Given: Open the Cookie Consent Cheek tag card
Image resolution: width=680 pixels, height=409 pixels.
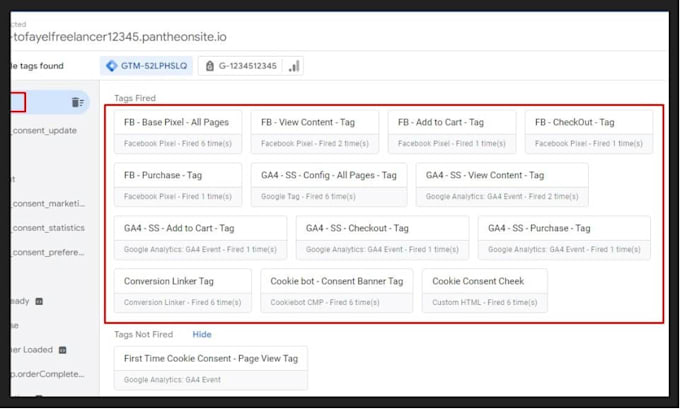Looking at the screenshot, I should [484, 291].
